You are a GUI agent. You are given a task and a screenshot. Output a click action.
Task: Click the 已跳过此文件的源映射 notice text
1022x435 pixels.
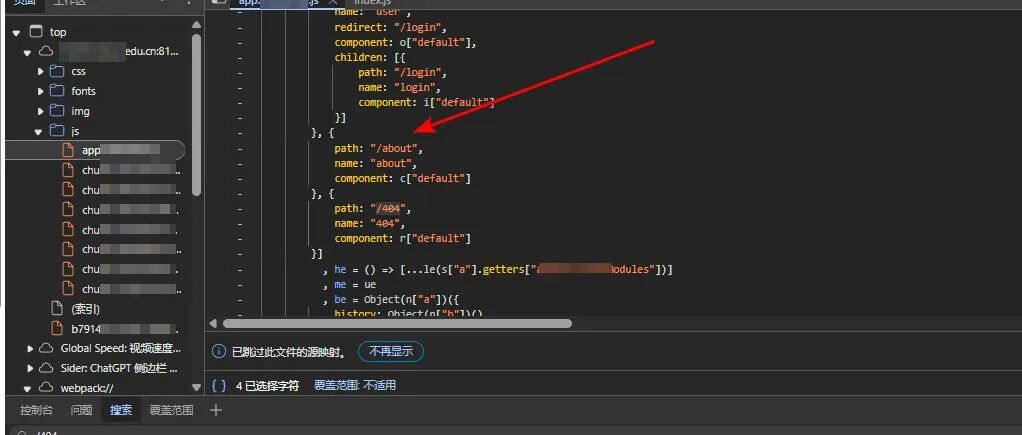[289, 352]
